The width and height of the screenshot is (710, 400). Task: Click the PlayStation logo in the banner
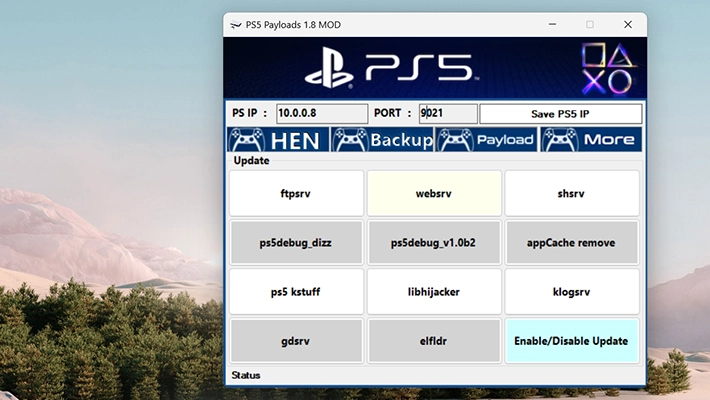pos(329,67)
